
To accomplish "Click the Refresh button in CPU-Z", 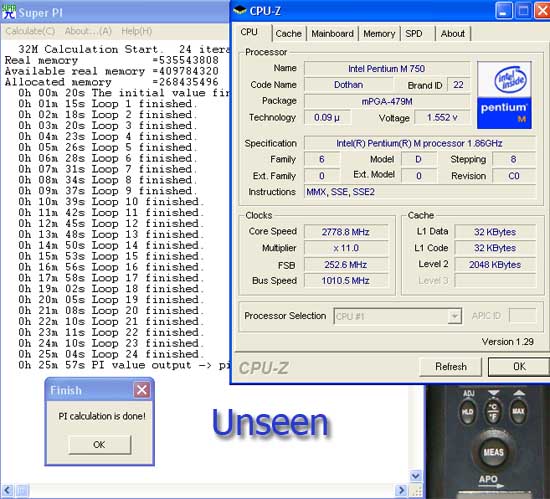I will (451, 367).
